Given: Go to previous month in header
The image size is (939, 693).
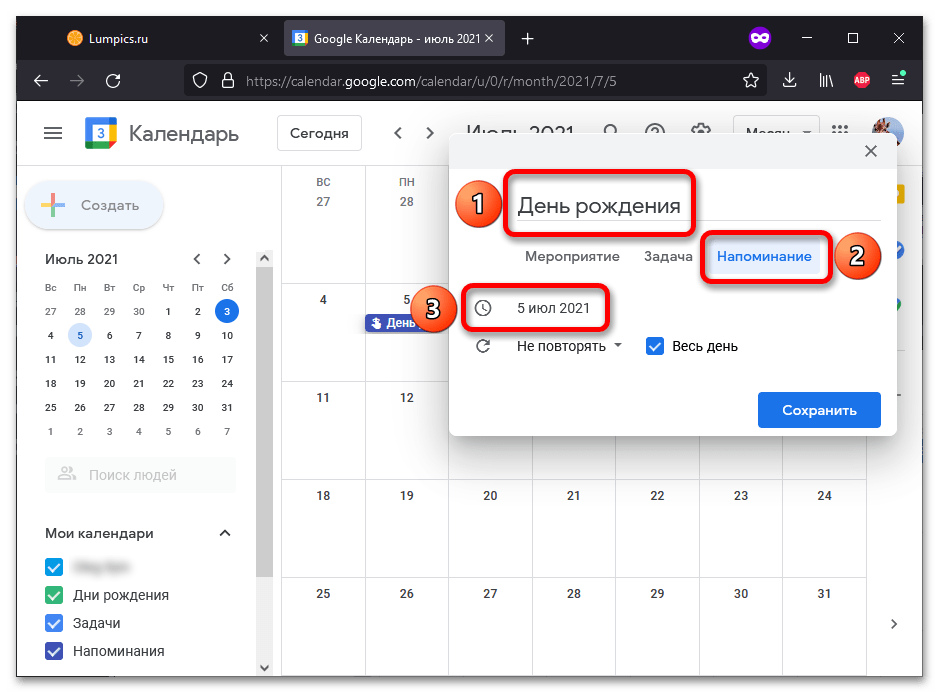Looking at the screenshot, I should pyautogui.click(x=398, y=133).
